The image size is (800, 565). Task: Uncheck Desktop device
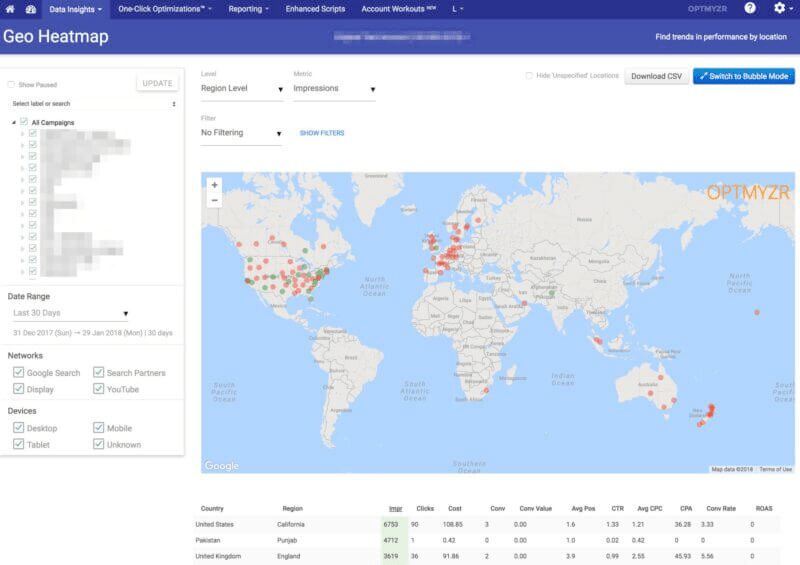[x=18, y=427]
